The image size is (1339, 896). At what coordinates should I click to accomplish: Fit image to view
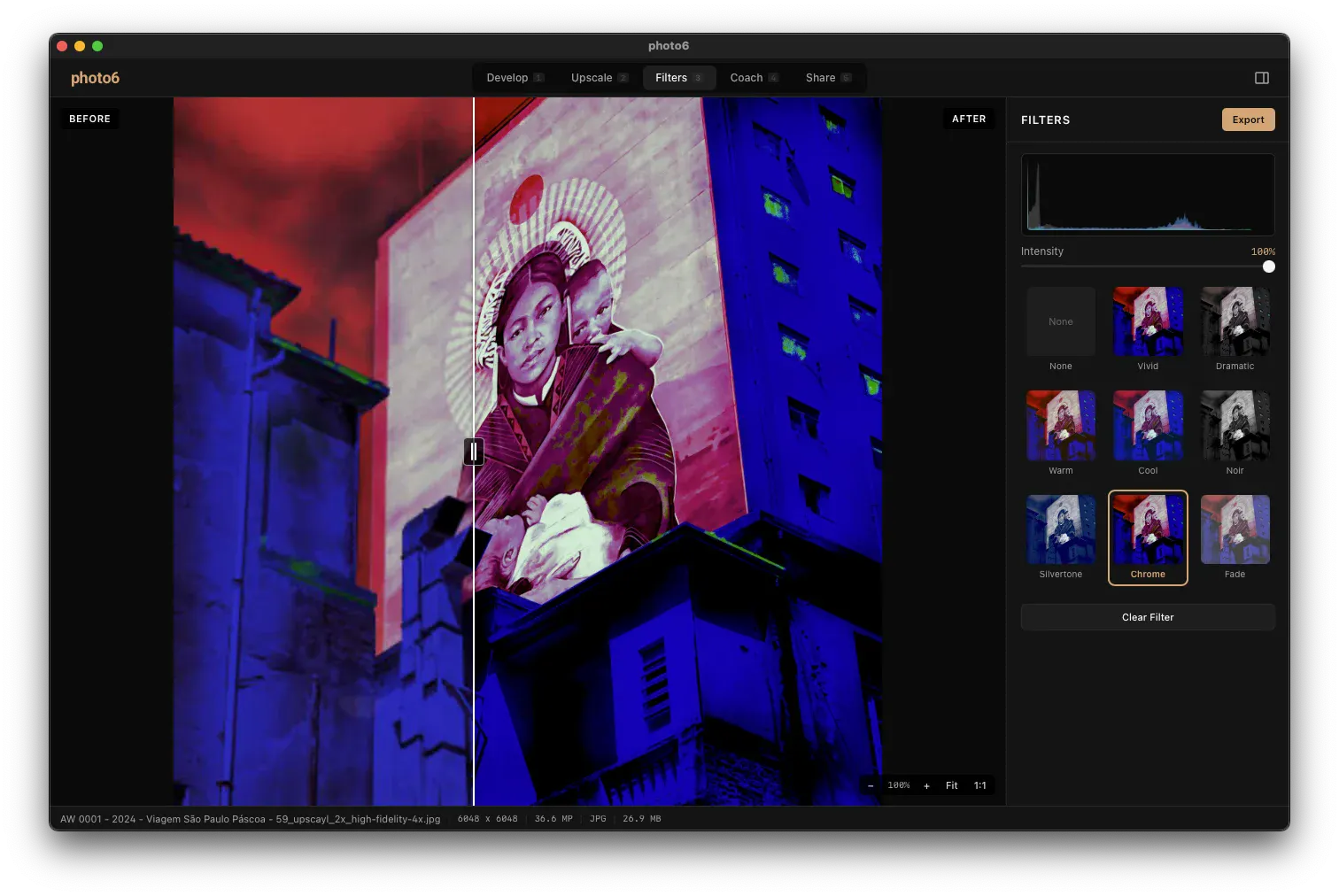952,785
